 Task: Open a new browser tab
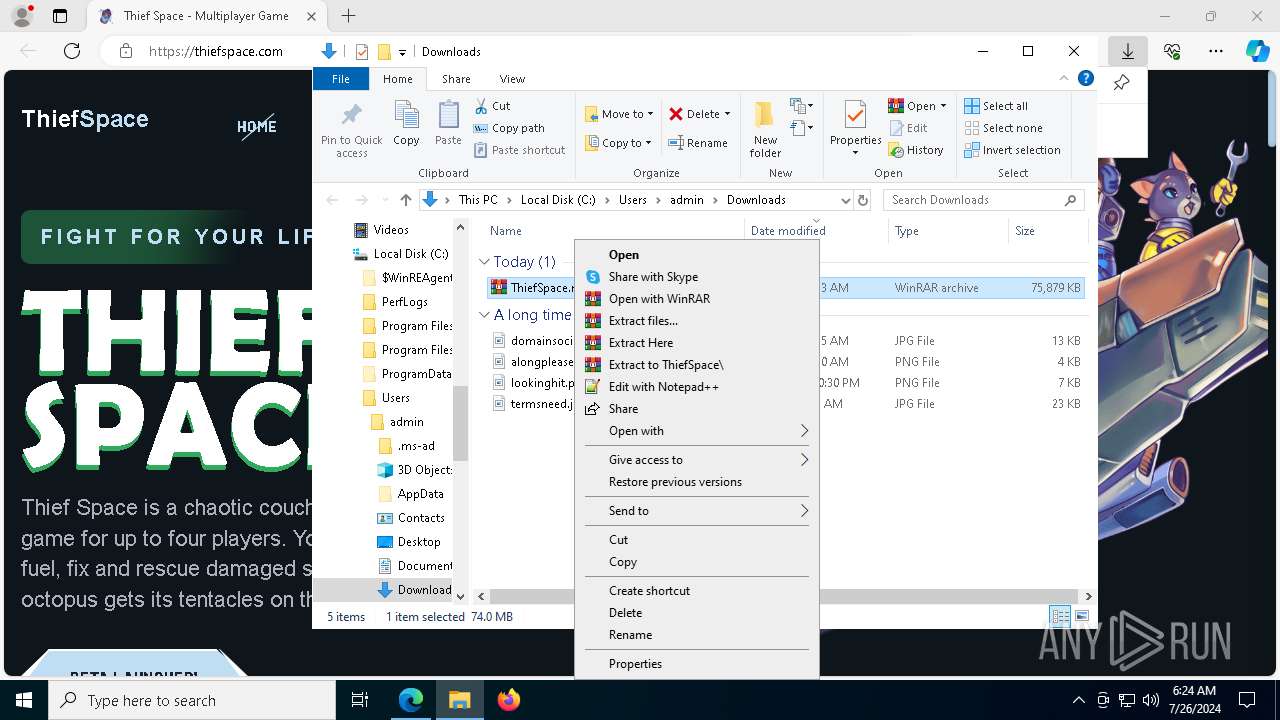coord(348,16)
